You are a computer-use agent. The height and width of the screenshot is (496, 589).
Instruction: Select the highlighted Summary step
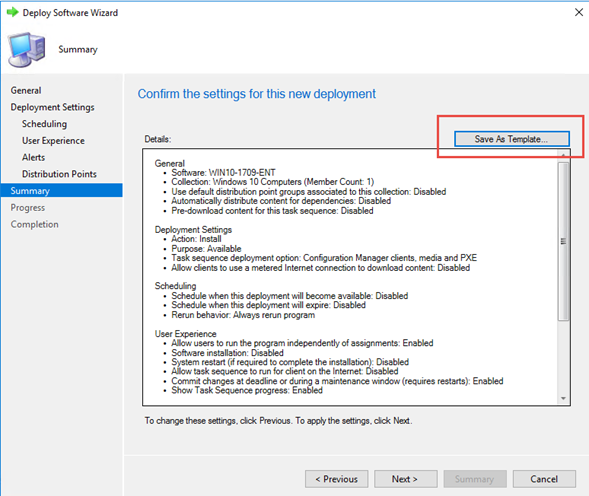[x=62, y=191]
